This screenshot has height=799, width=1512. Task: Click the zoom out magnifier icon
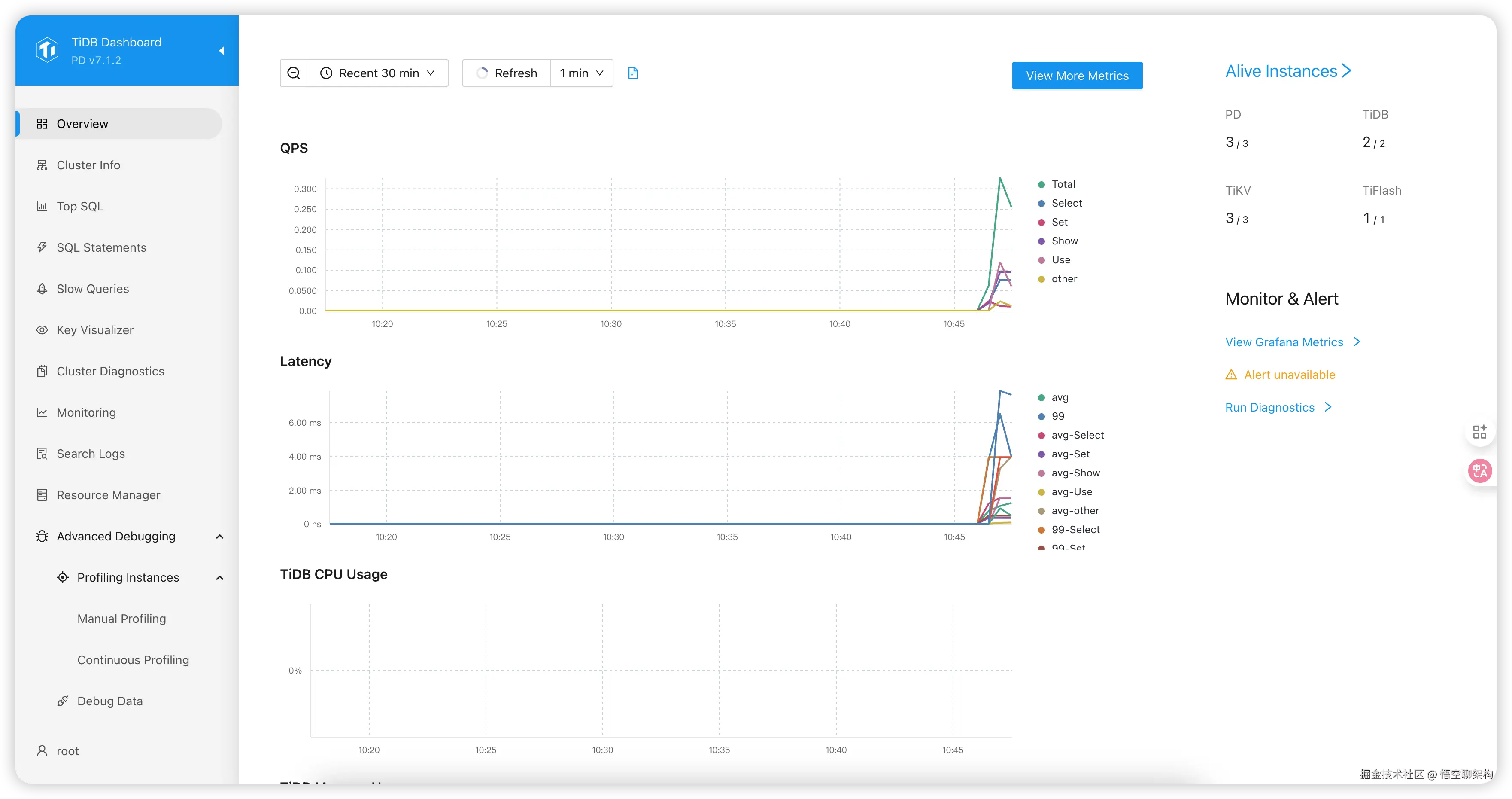(x=294, y=73)
